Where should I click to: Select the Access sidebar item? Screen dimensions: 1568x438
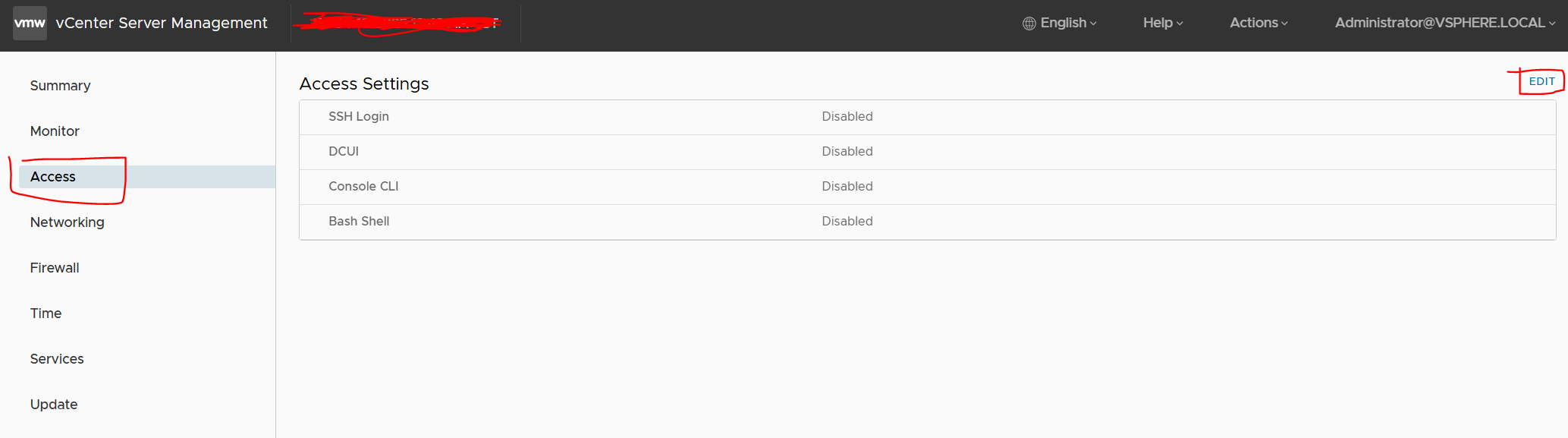53,177
